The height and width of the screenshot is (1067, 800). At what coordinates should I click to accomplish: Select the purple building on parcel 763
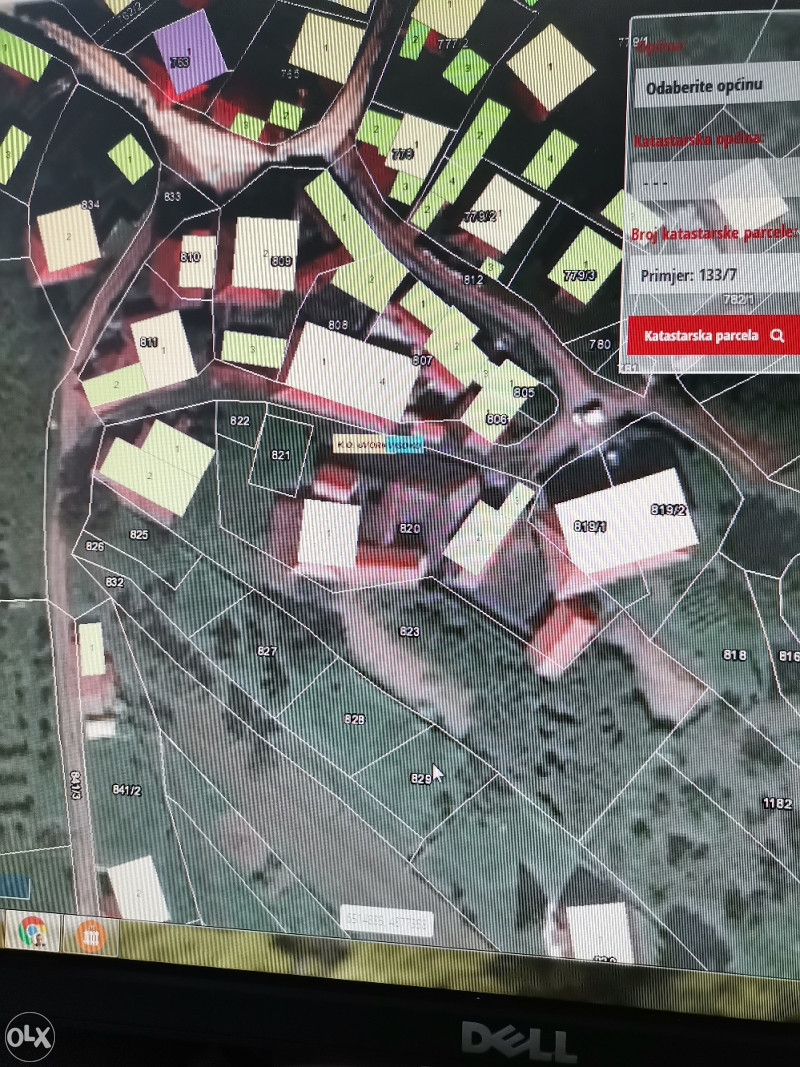point(188,52)
